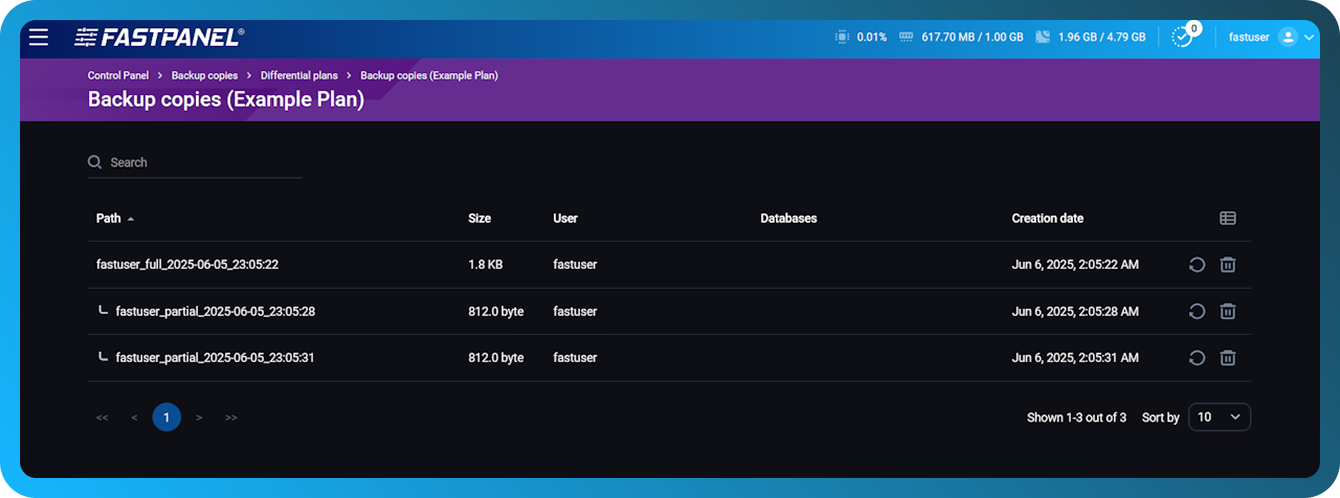Expand the fastuser account dropdown
The width and height of the screenshot is (1340, 498).
coord(1308,37)
